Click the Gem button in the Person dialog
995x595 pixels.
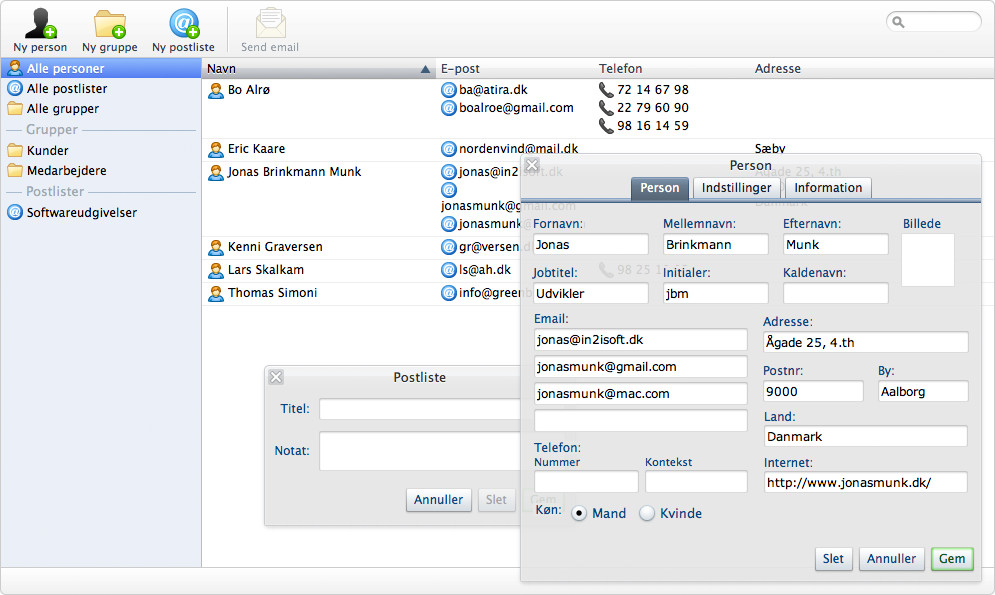coord(951,559)
